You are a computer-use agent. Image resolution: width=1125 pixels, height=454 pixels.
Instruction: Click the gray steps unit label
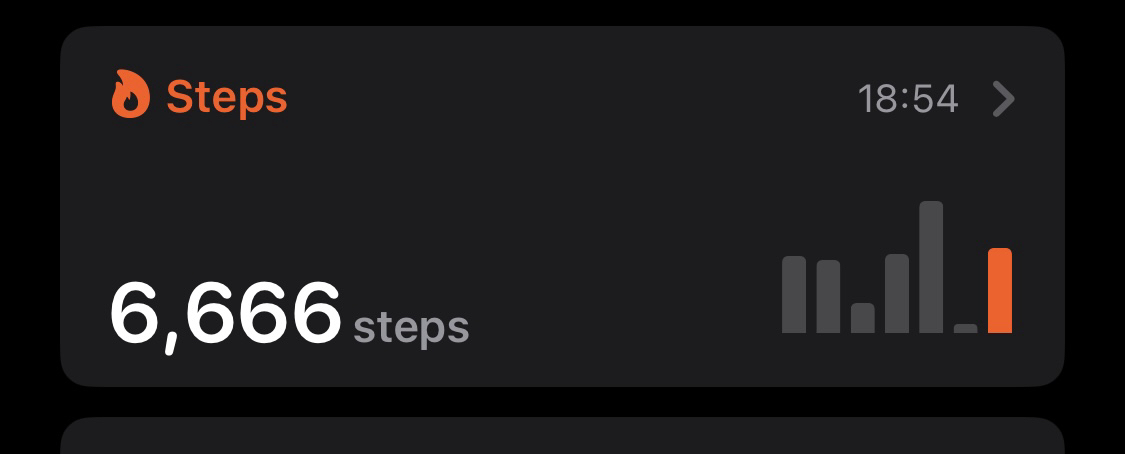pyautogui.click(x=411, y=328)
